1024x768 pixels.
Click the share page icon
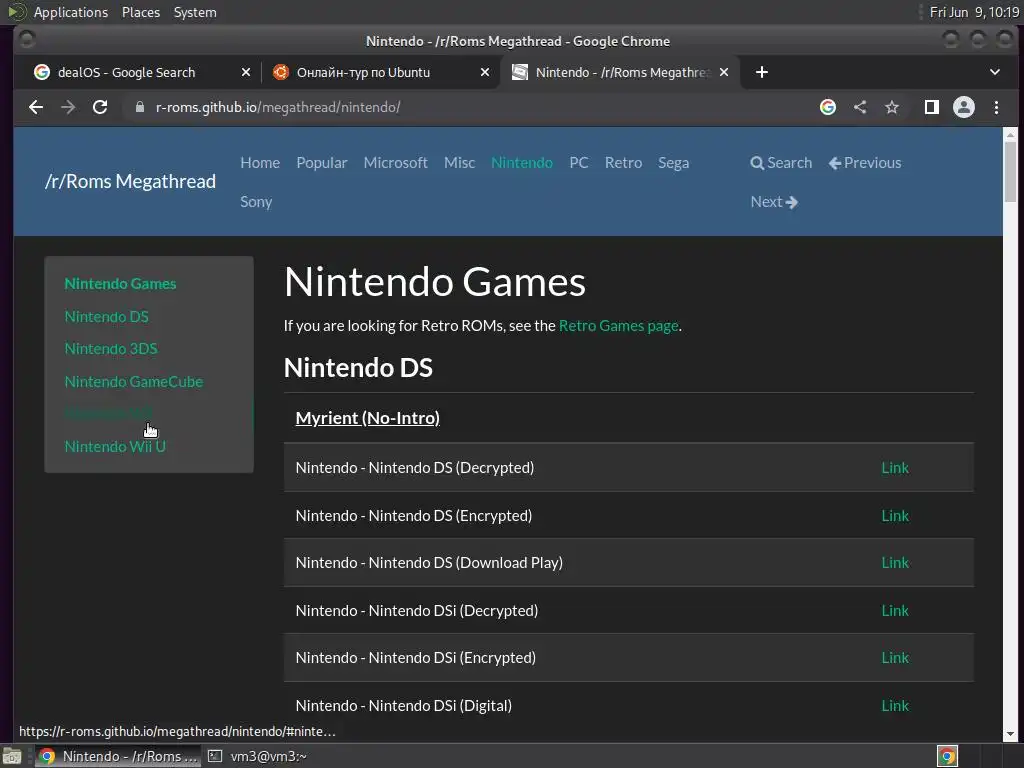click(x=860, y=107)
